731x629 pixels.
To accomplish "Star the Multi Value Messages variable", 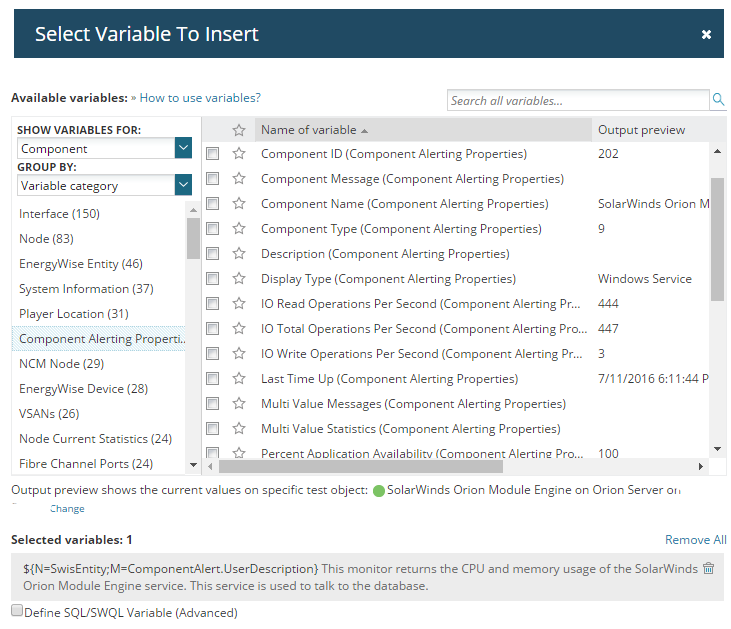I will pos(239,404).
